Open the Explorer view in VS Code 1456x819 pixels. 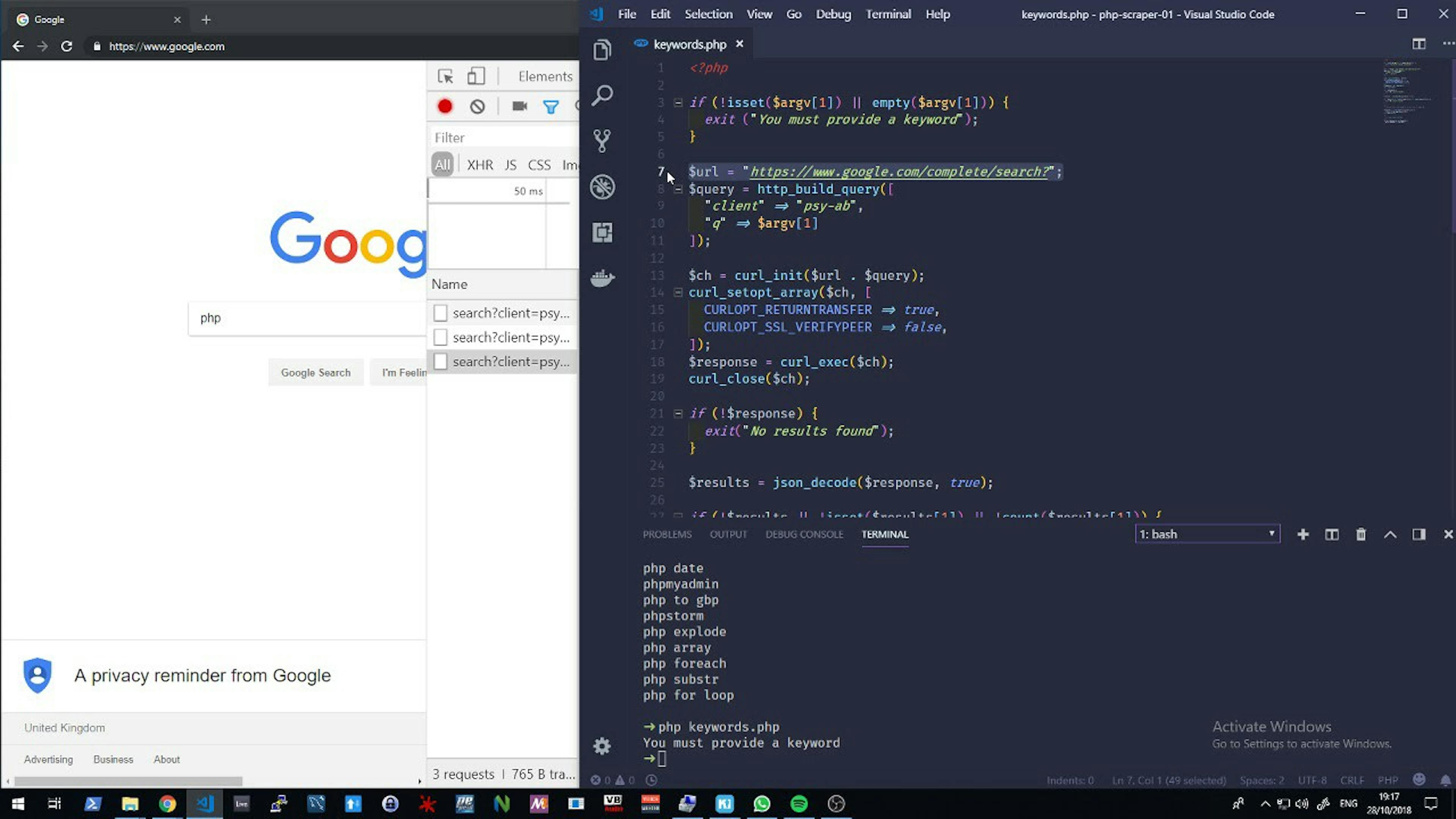point(601,50)
